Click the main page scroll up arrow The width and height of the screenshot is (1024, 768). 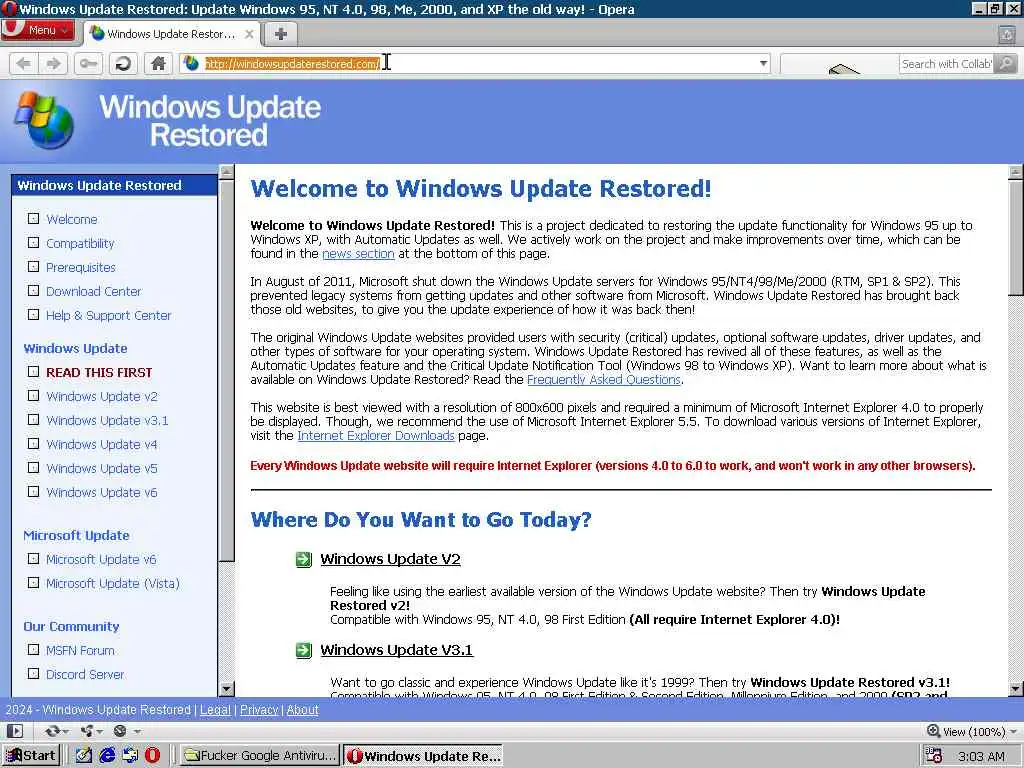pos(1016,172)
